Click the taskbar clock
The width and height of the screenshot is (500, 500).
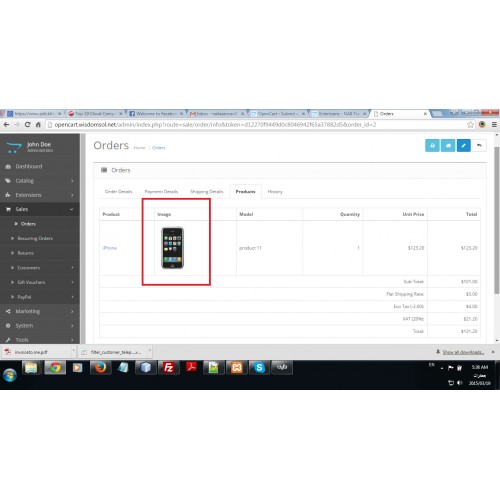click(480, 375)
